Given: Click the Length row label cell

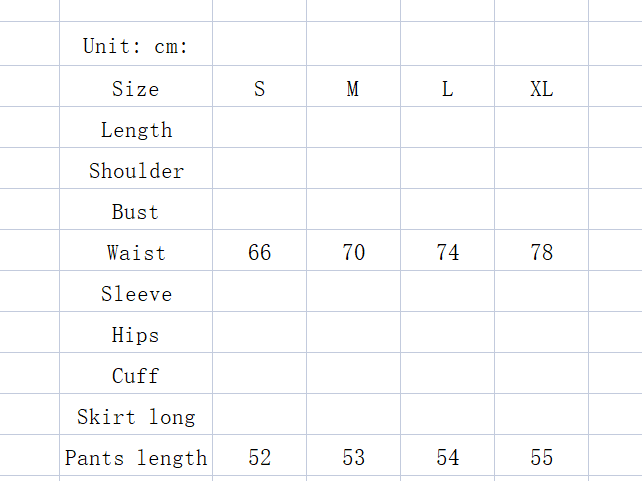Looking at the screenshot, I should [136, 130].
